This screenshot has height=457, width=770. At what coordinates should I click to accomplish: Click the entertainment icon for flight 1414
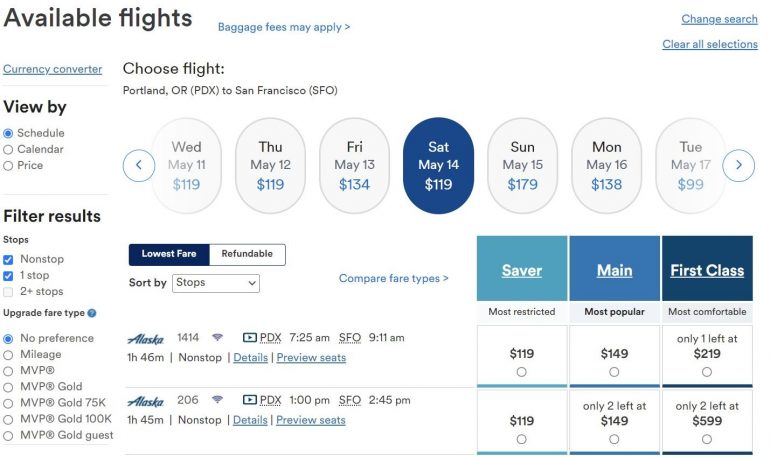point(250,338)
